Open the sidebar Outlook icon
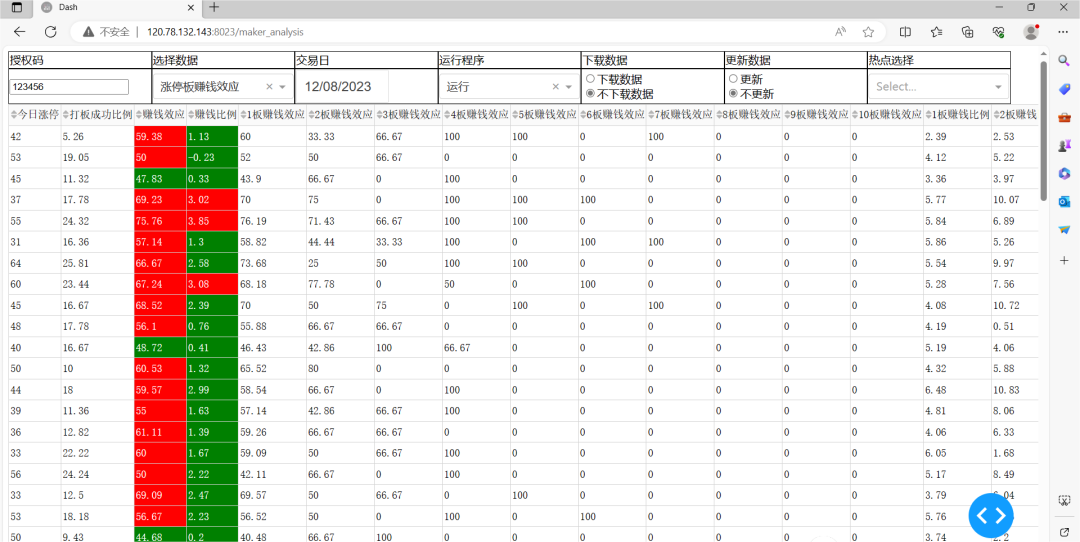1080x542 pixels. (x=1064, y=200)
